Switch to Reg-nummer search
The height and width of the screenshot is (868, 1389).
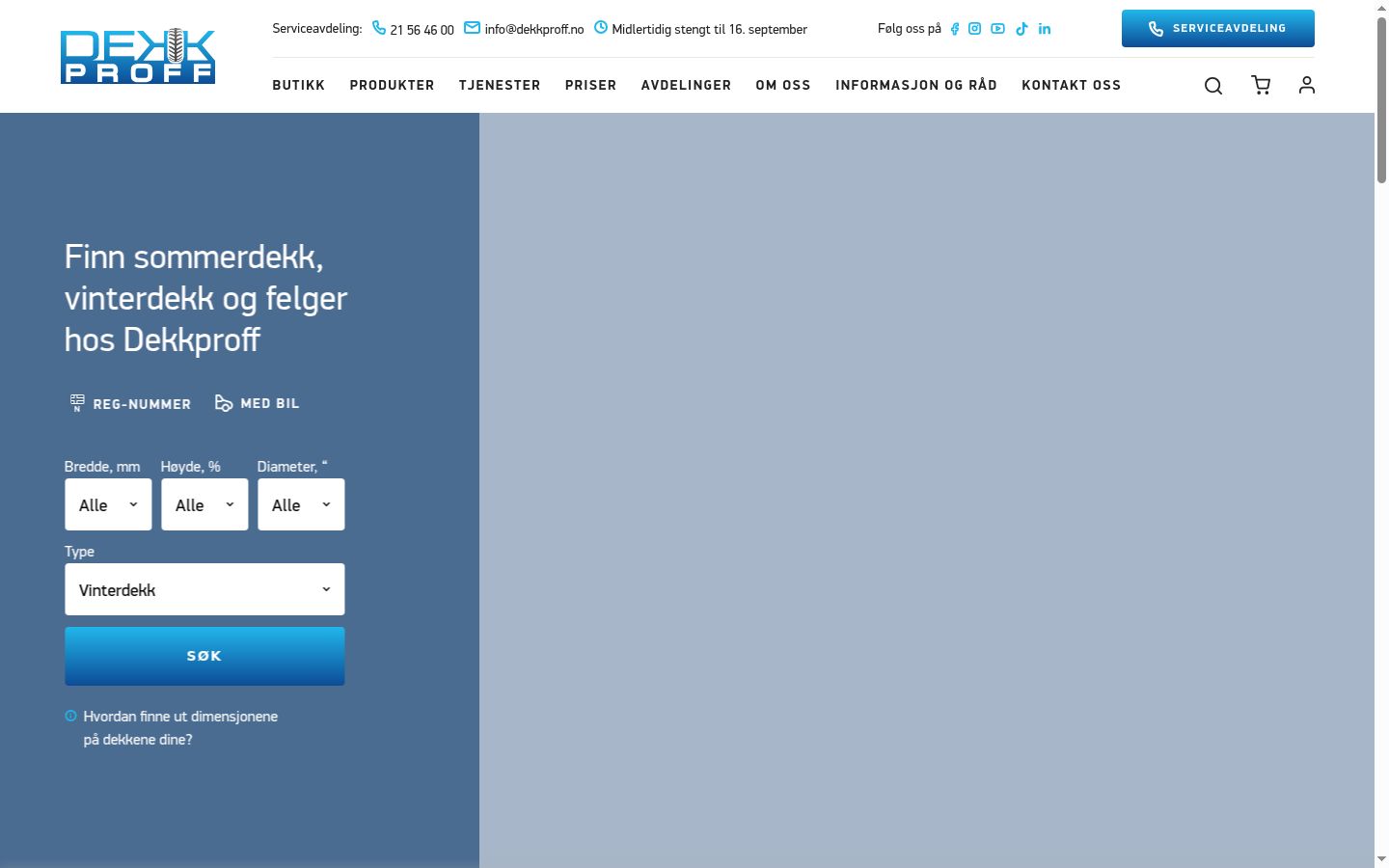pos(130,404)
